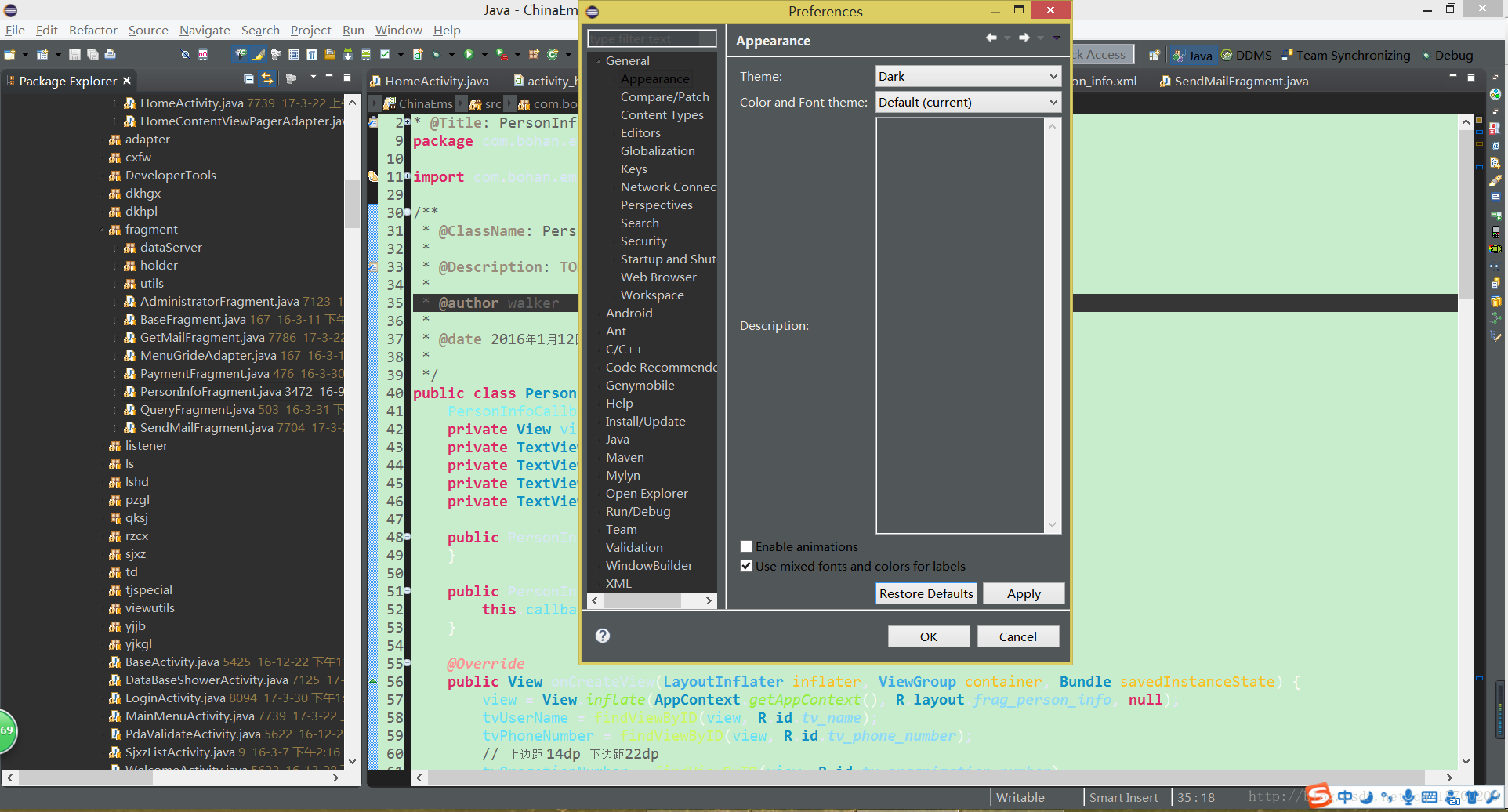Image resolution: width=1508 pixels, height=812 pixels.
Task: Click the green Run button icon
Action: click(469, 55)
